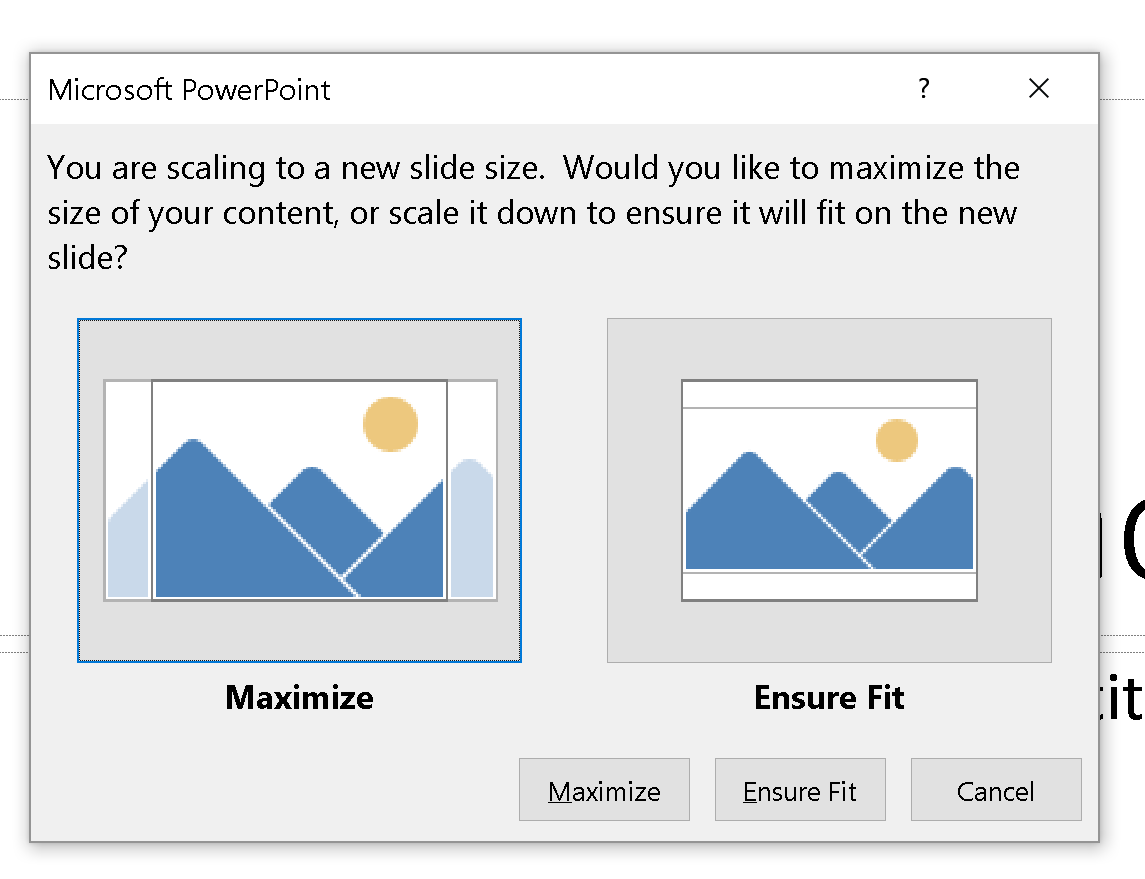Click the faded right overflow area in Maximize preview
Viewport: 1145px width, 879px height.
pos(472,529)
